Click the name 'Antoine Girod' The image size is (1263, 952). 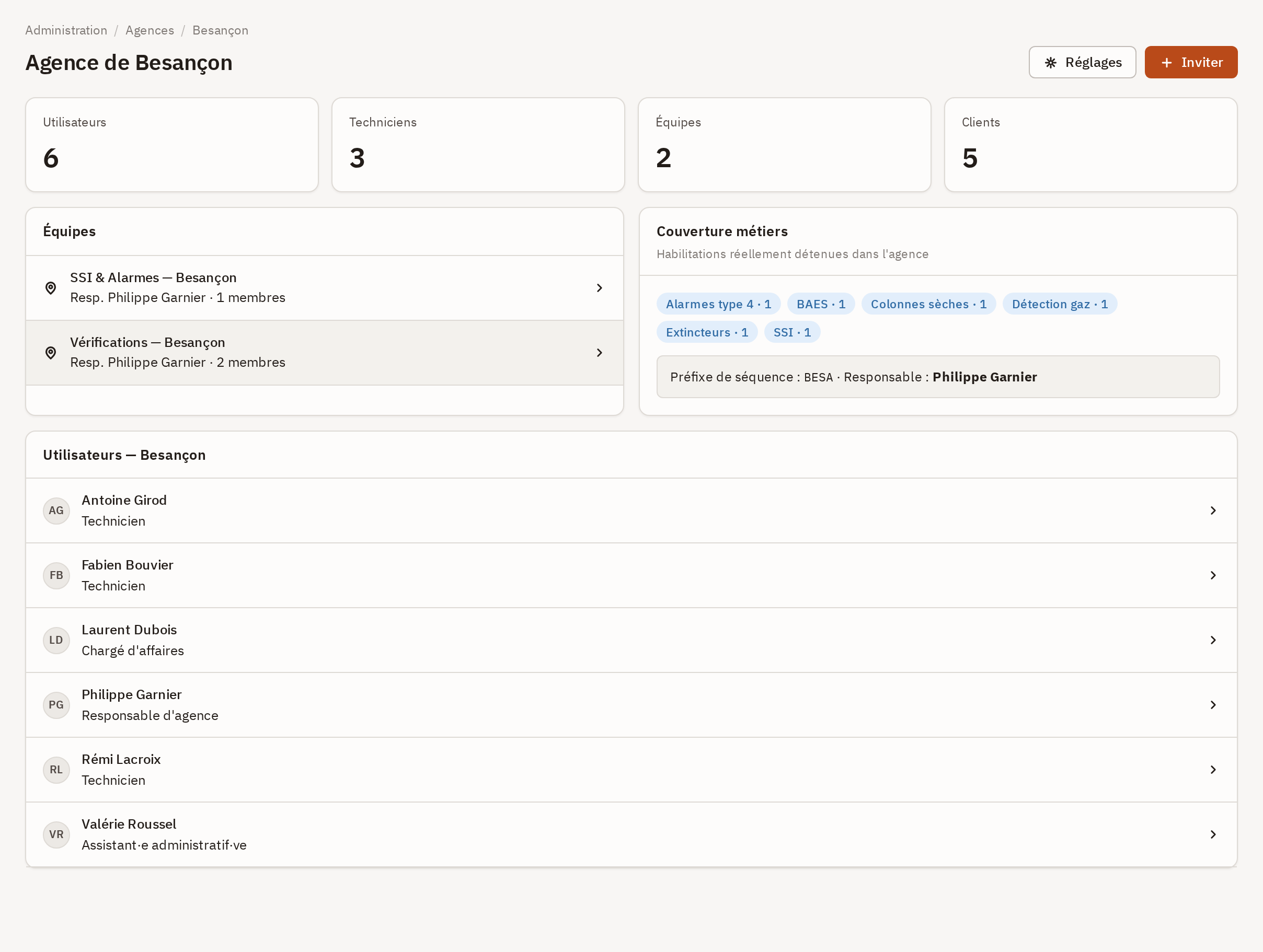coord(124,501)
